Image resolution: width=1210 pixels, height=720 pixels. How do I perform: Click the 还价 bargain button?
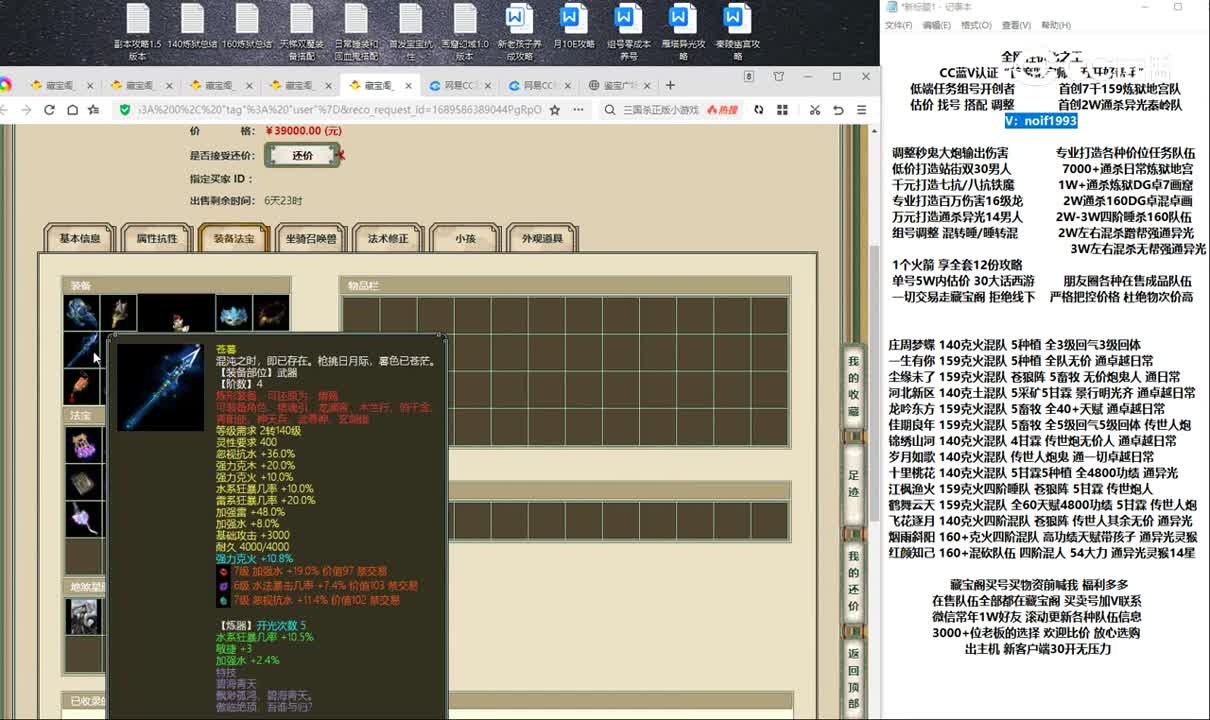coord(303,155)
